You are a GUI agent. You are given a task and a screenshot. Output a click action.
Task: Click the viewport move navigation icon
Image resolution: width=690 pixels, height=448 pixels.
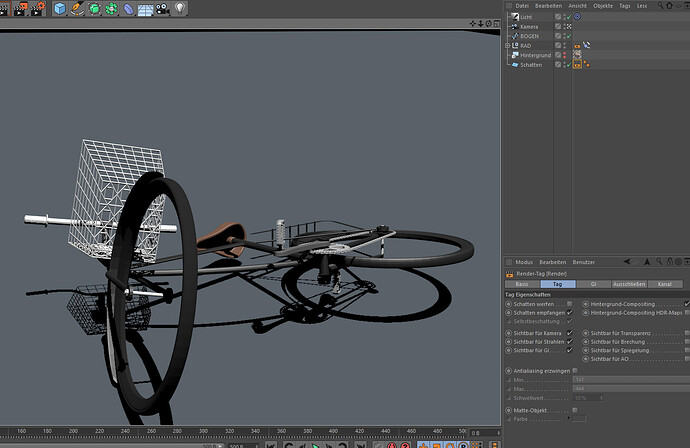473,23
